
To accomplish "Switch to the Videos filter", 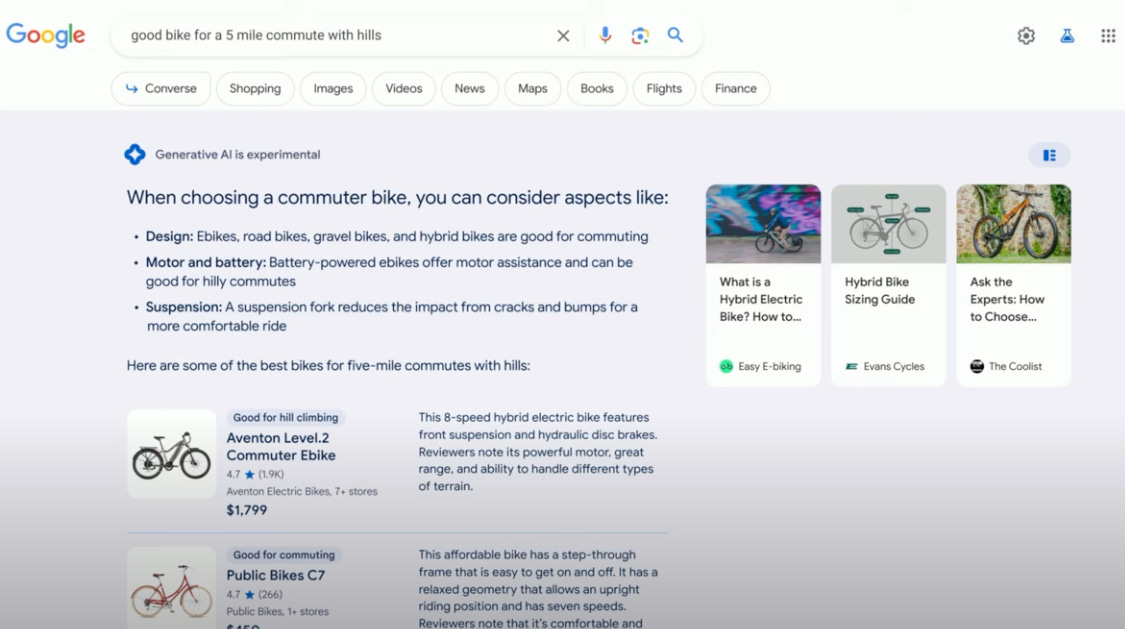I will point(403,88).
